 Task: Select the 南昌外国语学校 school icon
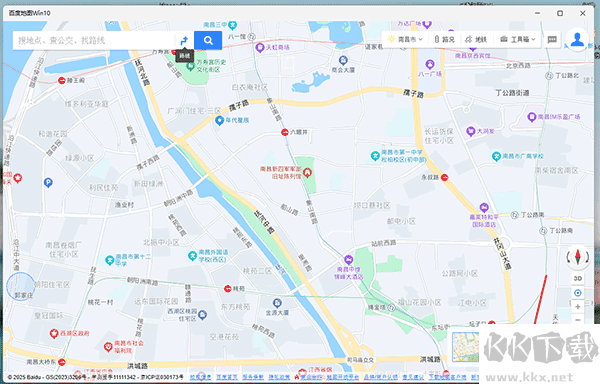(192, 255)
